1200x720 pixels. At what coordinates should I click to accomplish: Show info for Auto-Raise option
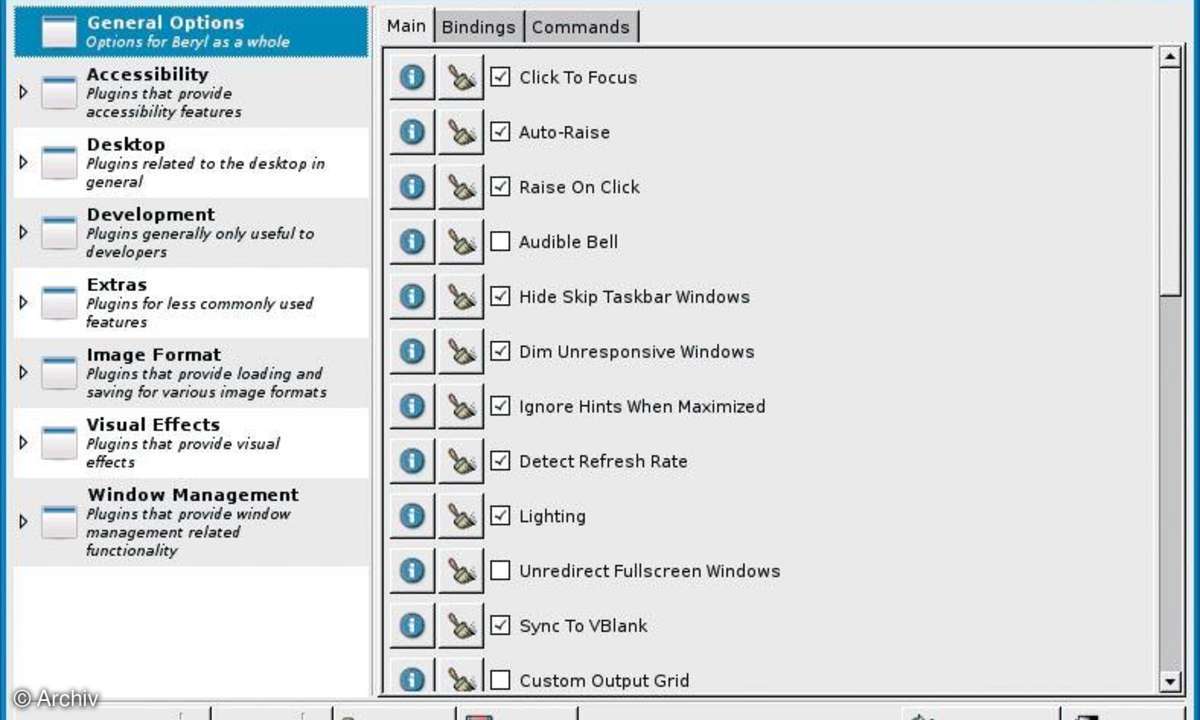(x=412, y=132)
